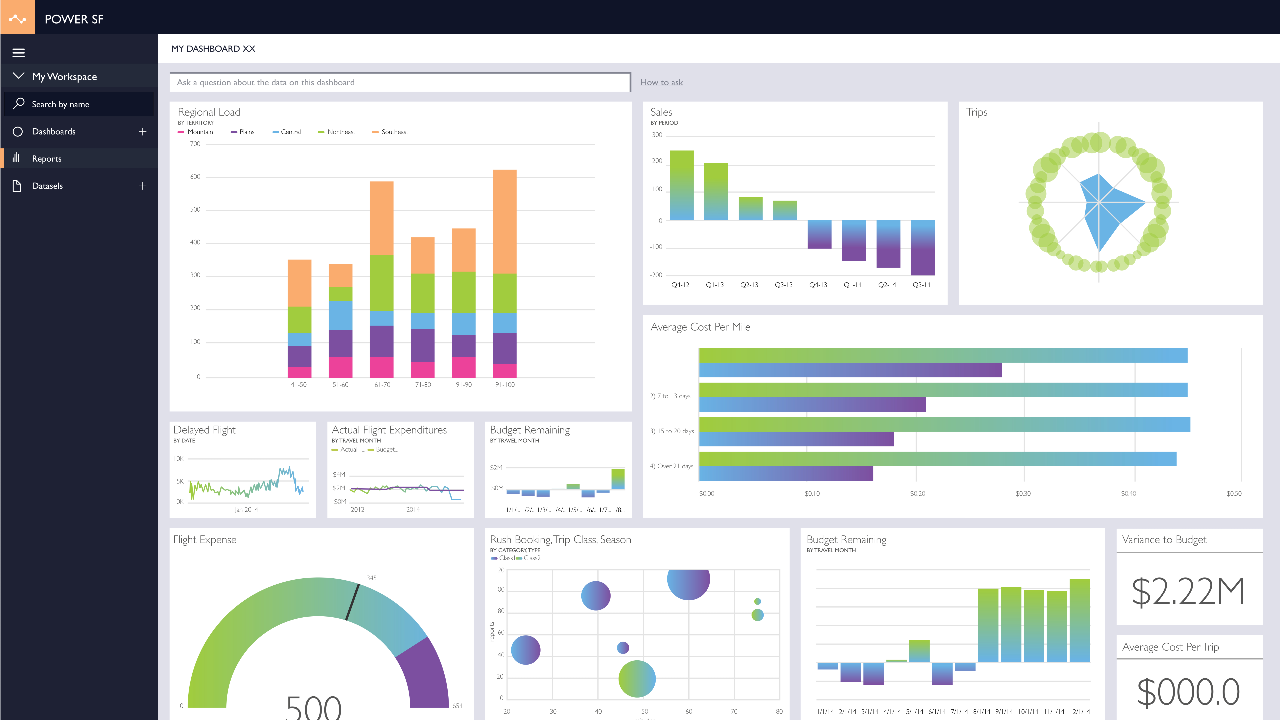
Task: Select the Sales tile title
Action: (661, 112)
